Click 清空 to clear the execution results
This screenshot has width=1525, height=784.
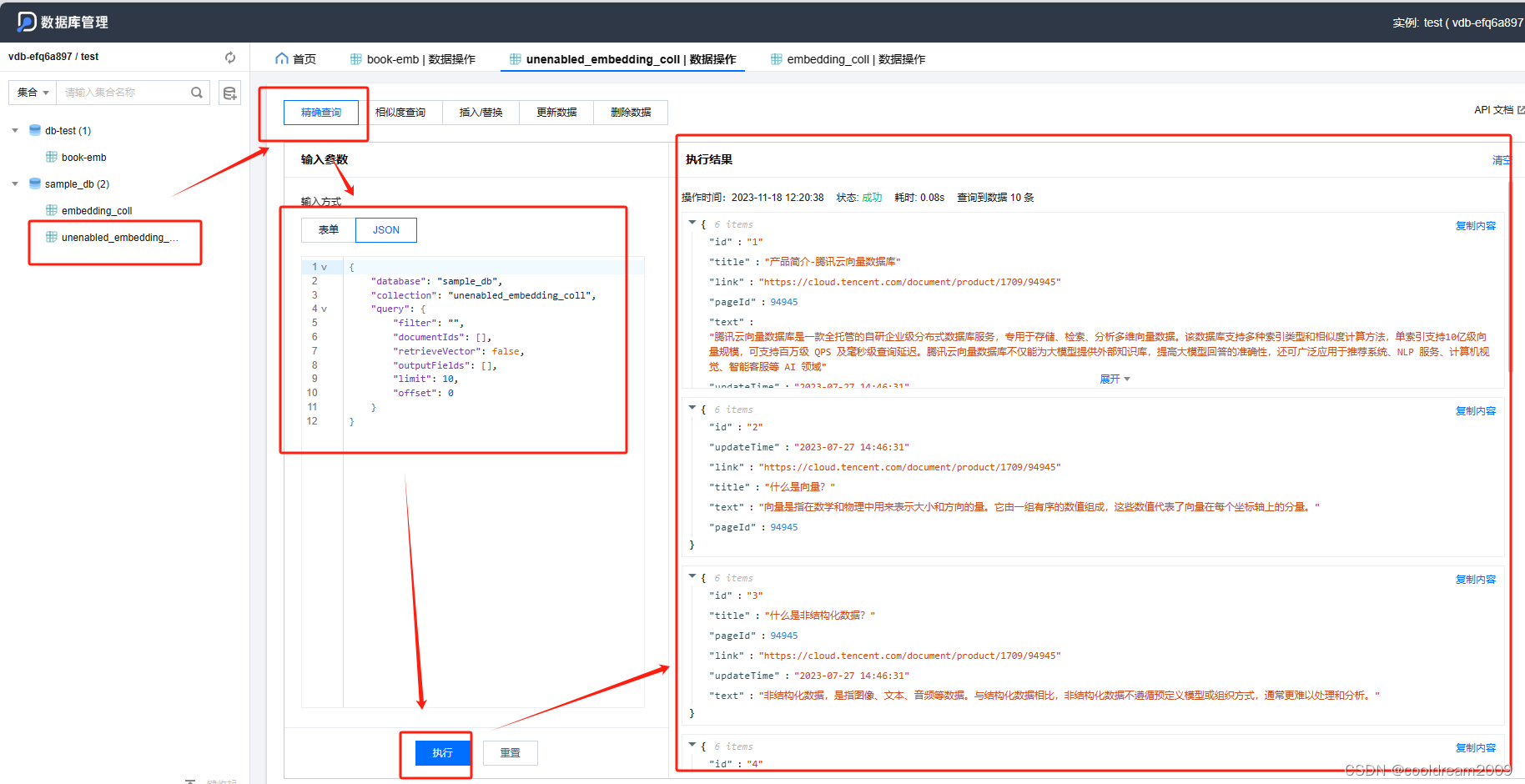(1502, 160)
